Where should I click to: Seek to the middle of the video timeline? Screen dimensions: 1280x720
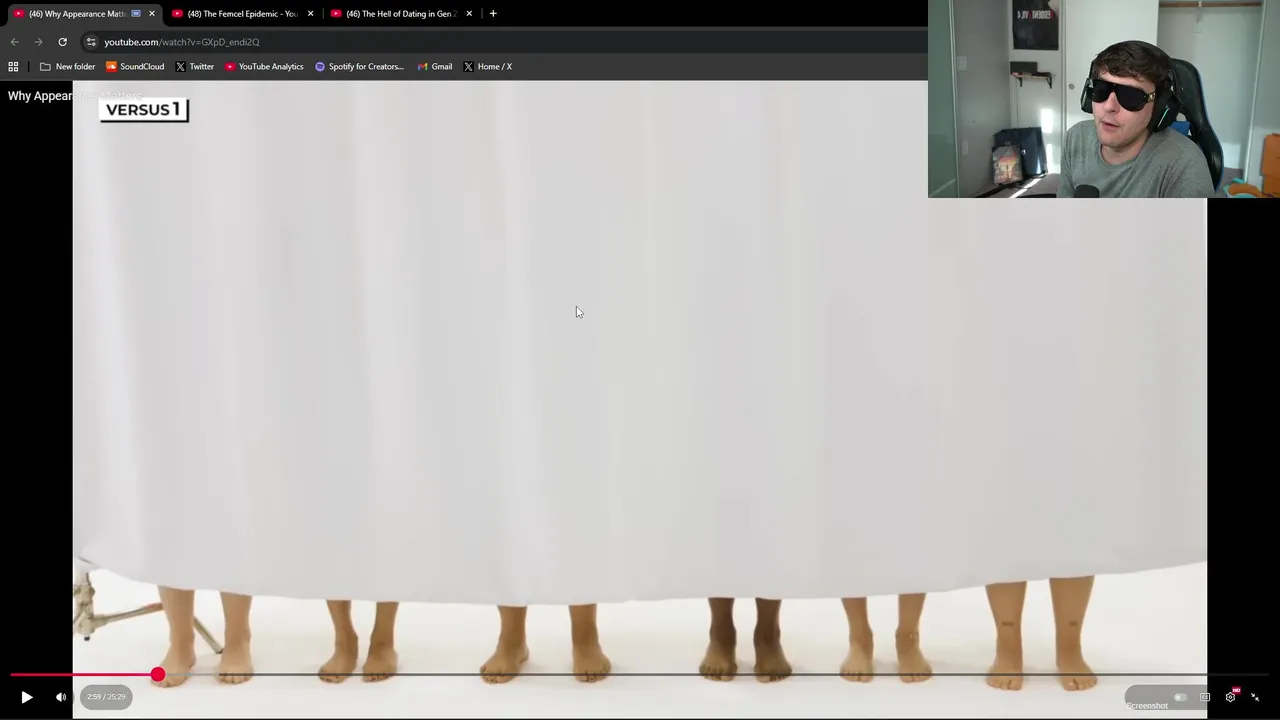pos(640,675)
